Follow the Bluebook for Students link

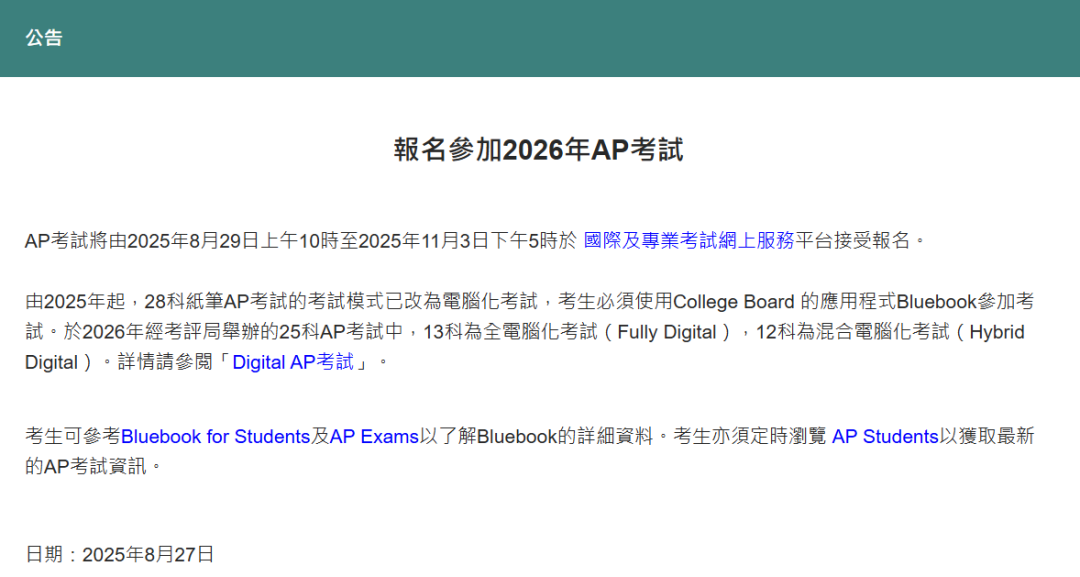(x=215, y=437)
